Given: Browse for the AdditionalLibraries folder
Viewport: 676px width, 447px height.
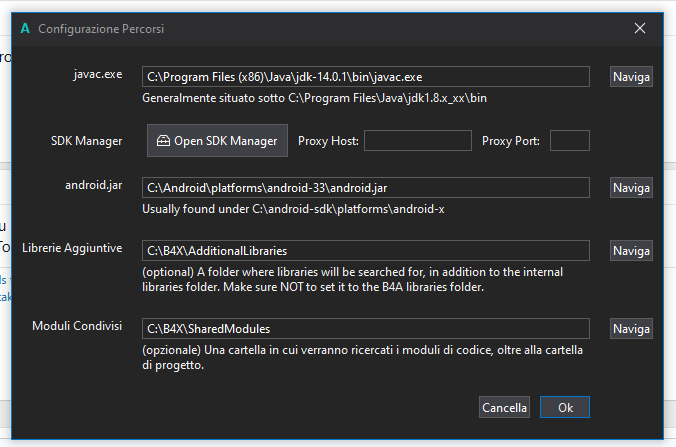Looking at the screenshot, I should (631, 250).
